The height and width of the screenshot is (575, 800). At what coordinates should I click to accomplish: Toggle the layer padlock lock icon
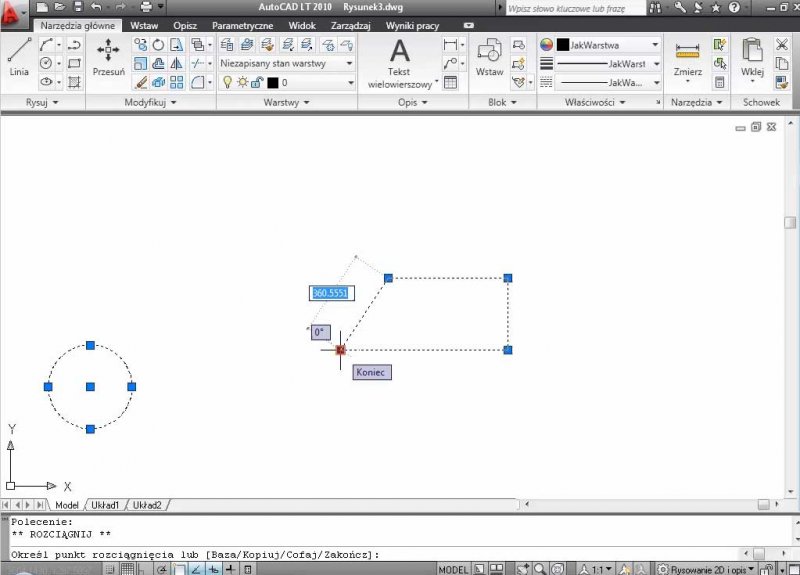click(x=257, y=83)
